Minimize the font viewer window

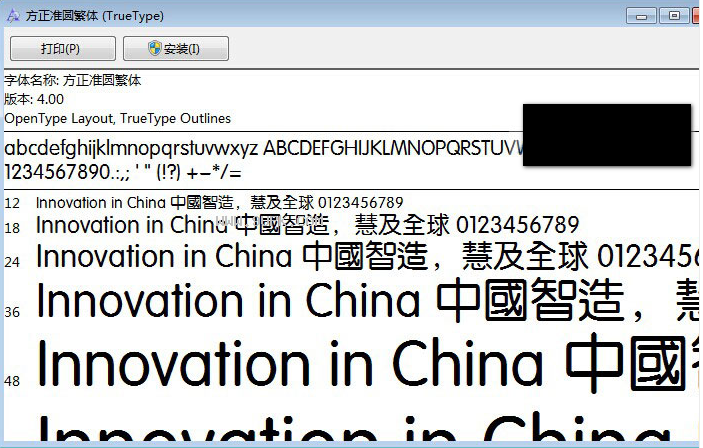click(641, 16)
